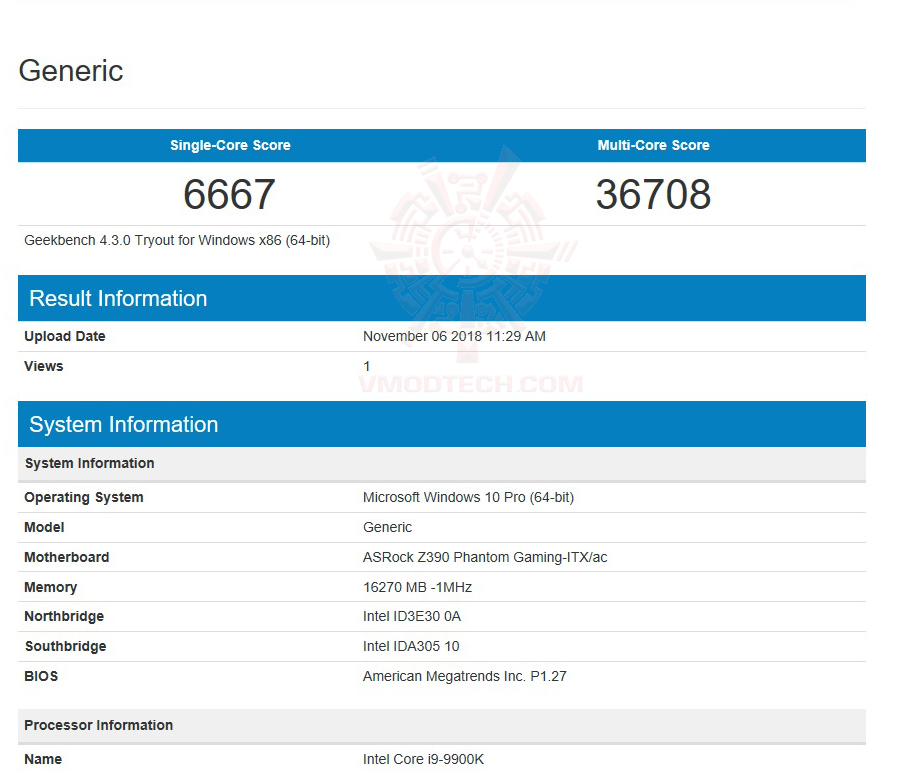Click the processor Name label

[43, 759]
